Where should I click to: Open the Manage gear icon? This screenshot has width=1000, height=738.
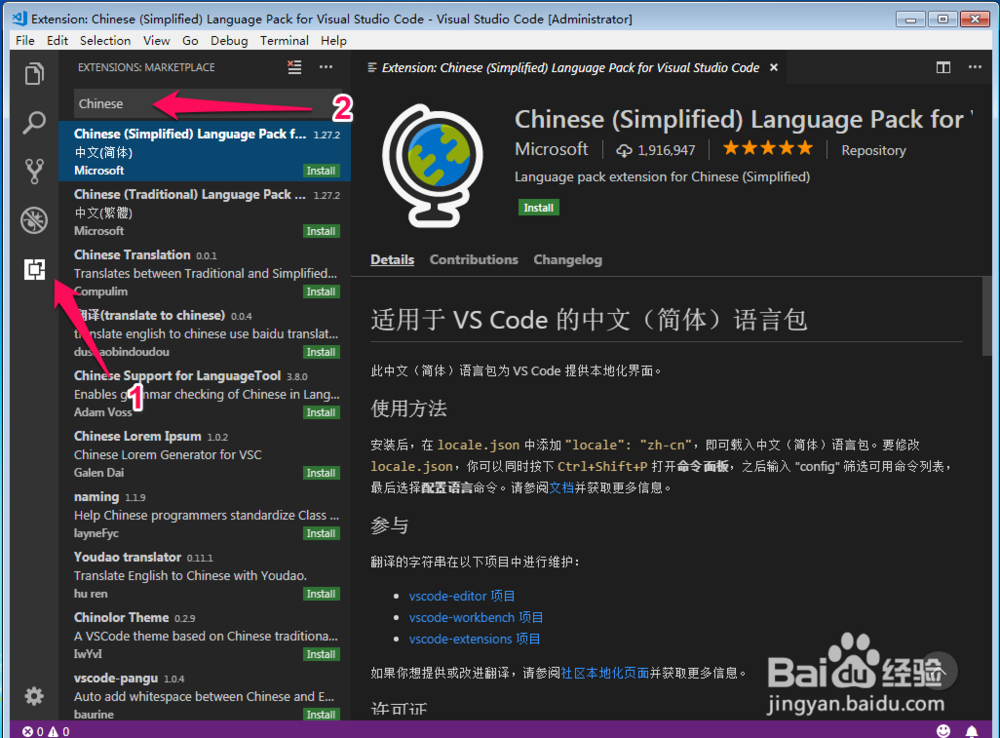tap(34, 695)
